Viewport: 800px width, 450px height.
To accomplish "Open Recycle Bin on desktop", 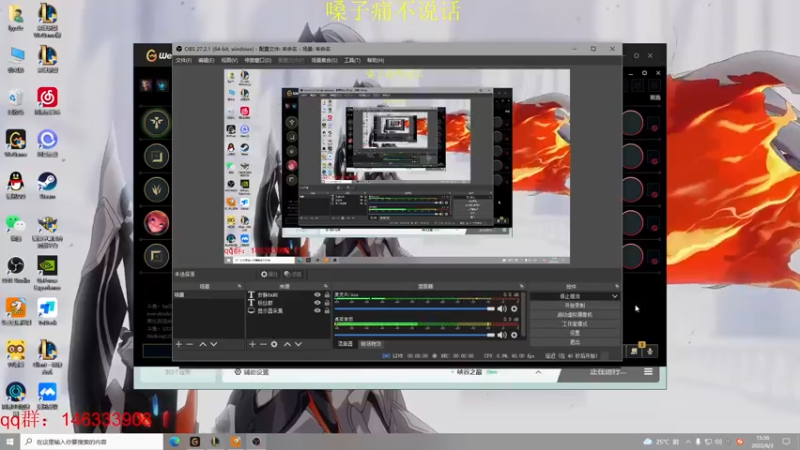I will 16,101.
